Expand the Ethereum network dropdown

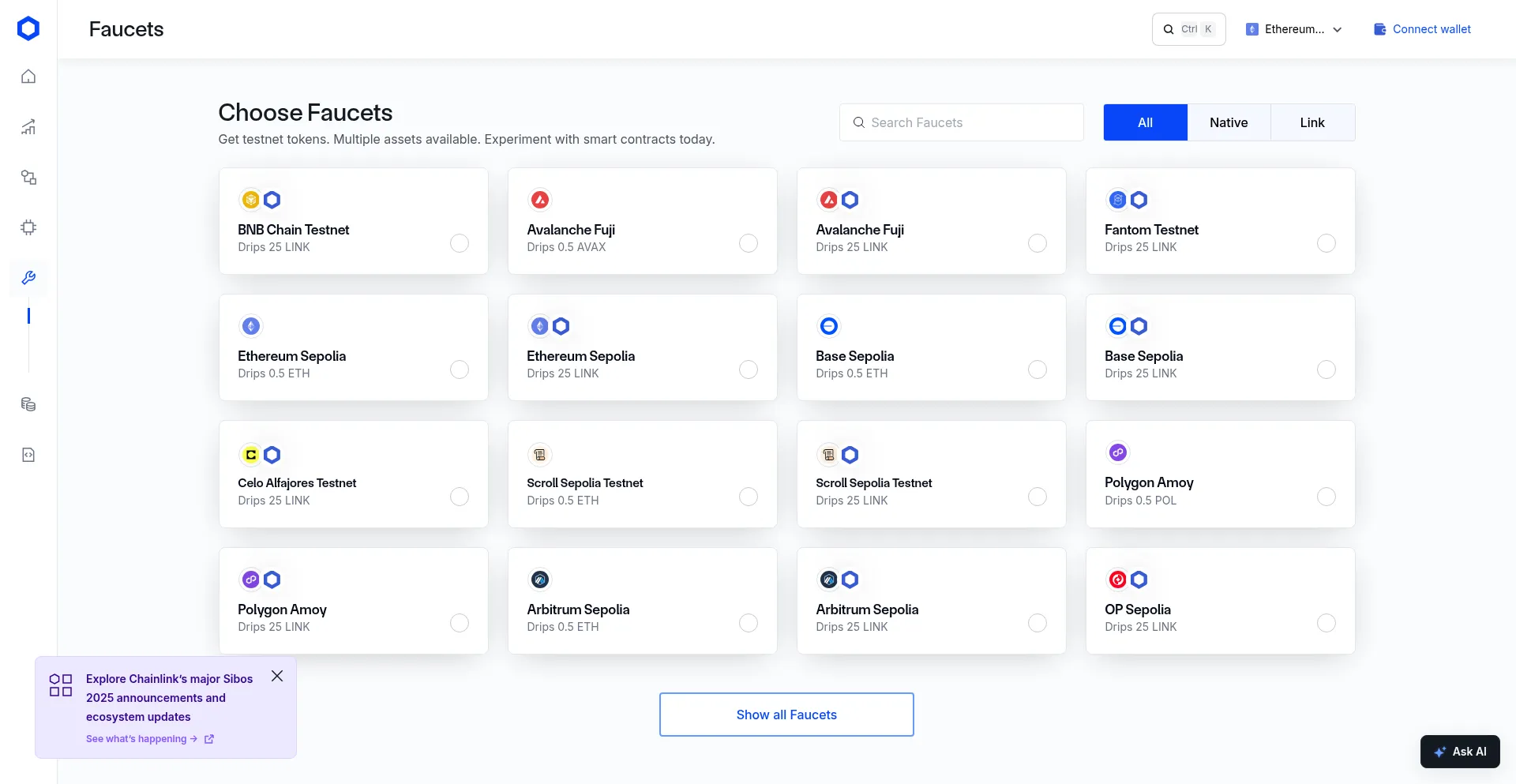[1294, 29]
